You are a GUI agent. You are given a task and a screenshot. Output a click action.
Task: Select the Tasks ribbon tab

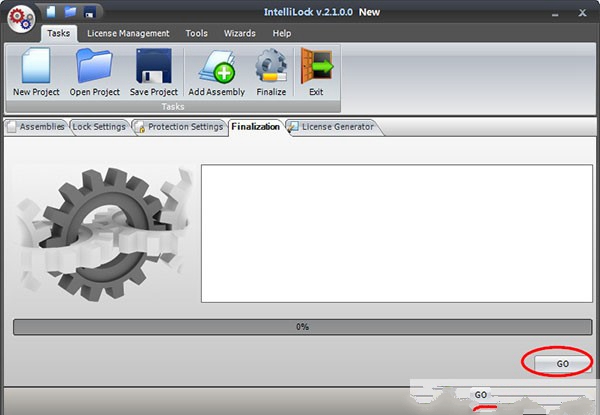pyautogui.click(x=59, y=34)
